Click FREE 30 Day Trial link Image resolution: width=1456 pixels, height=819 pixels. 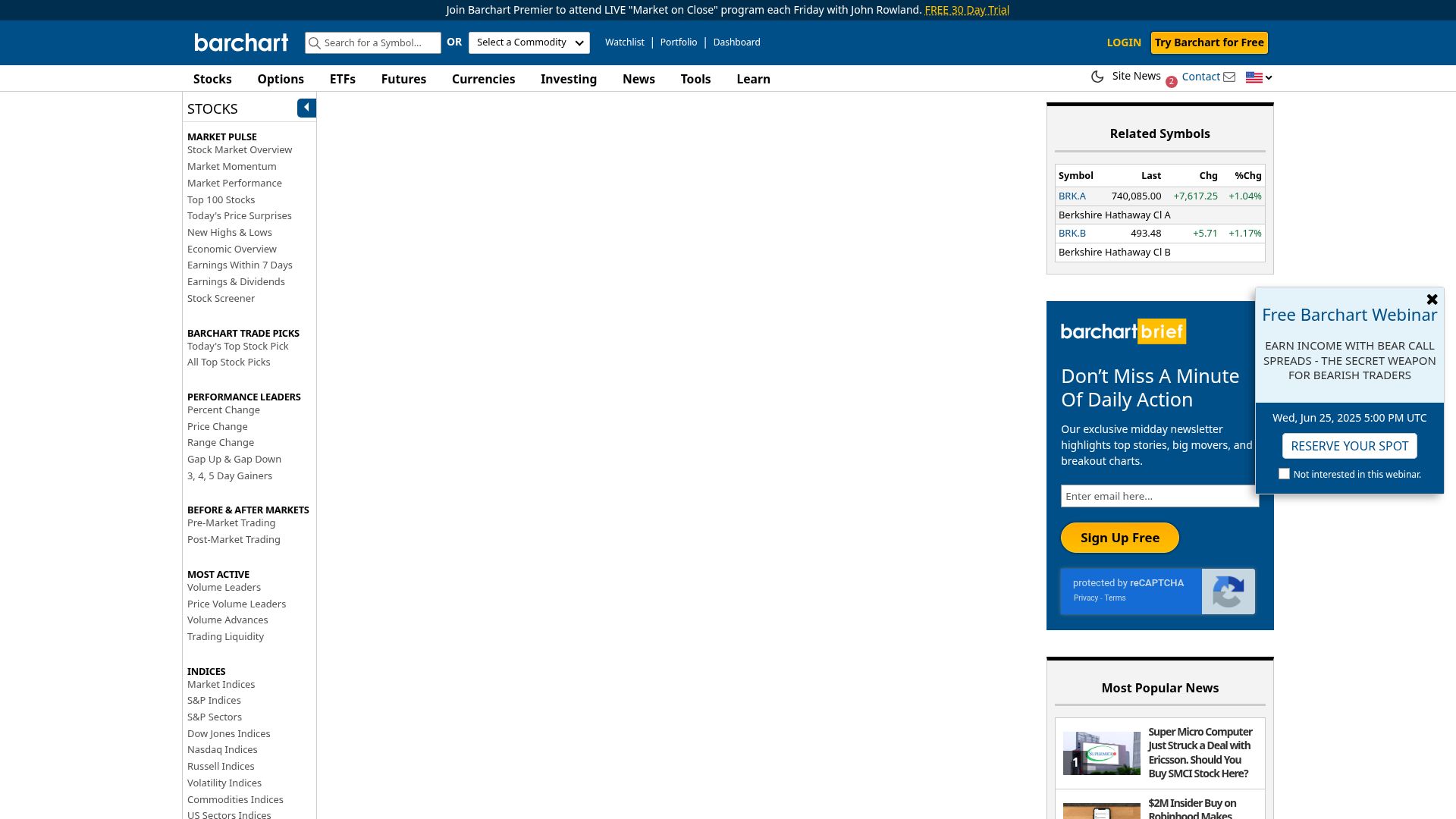pyautogui.click(x=967, y=10)
